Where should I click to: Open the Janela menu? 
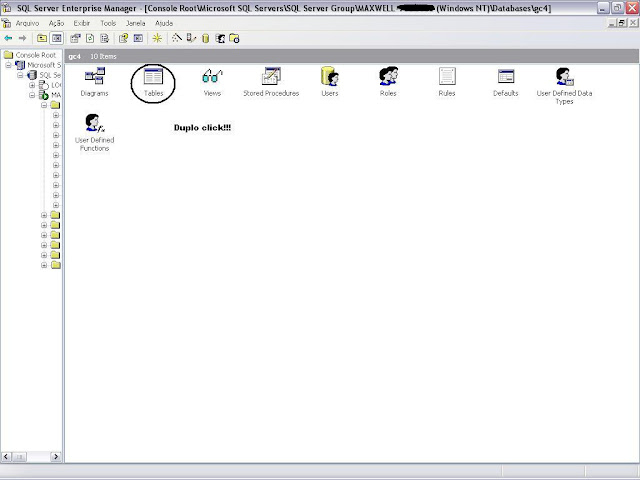coord(136,23)
